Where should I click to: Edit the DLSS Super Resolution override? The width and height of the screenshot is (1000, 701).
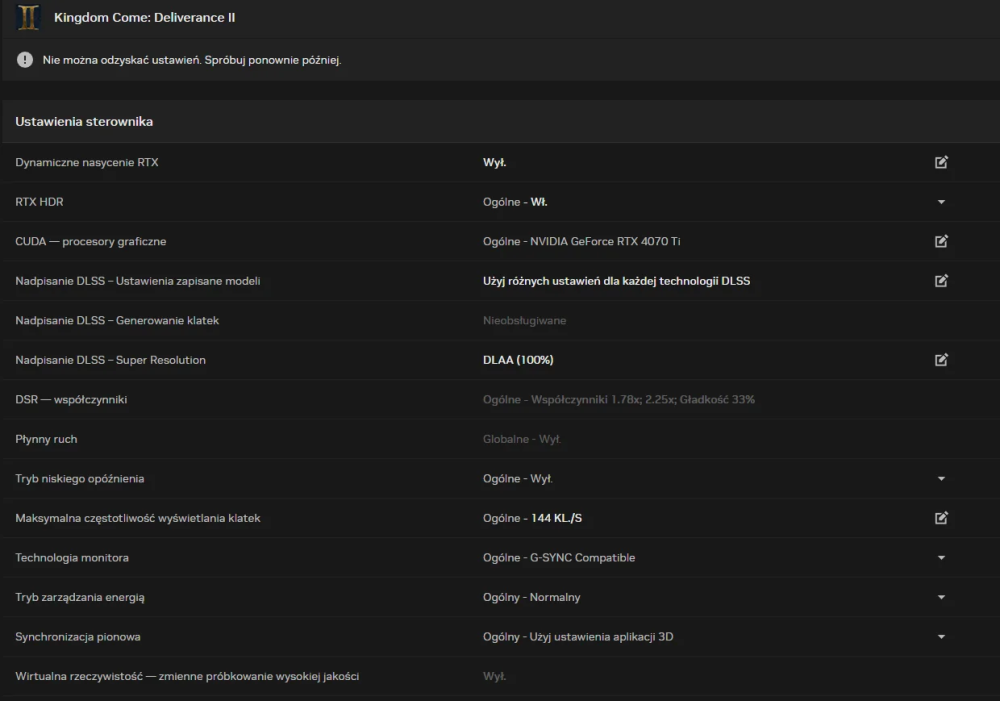point(941,360)
